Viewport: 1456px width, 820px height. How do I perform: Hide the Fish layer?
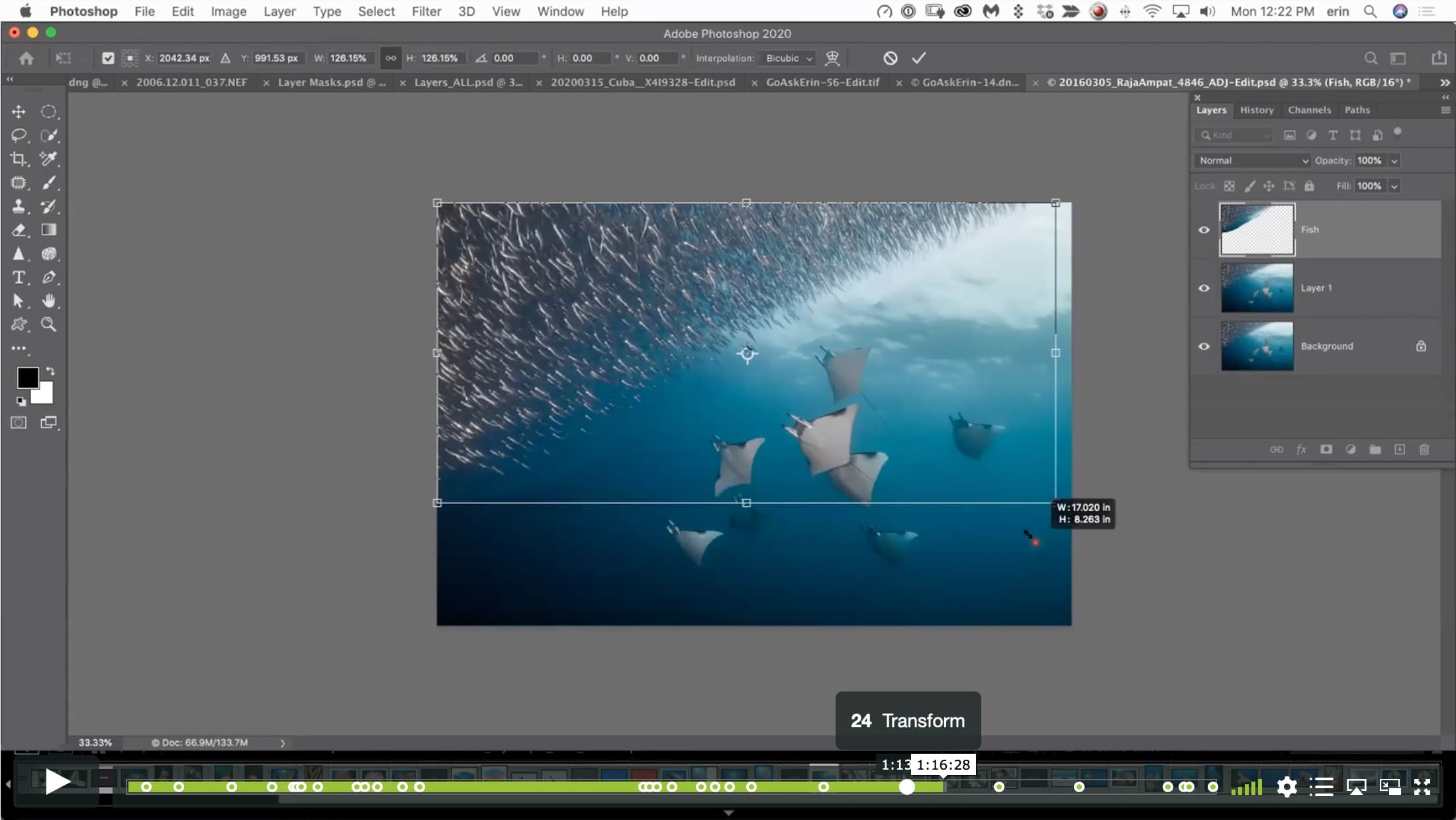1204,230
